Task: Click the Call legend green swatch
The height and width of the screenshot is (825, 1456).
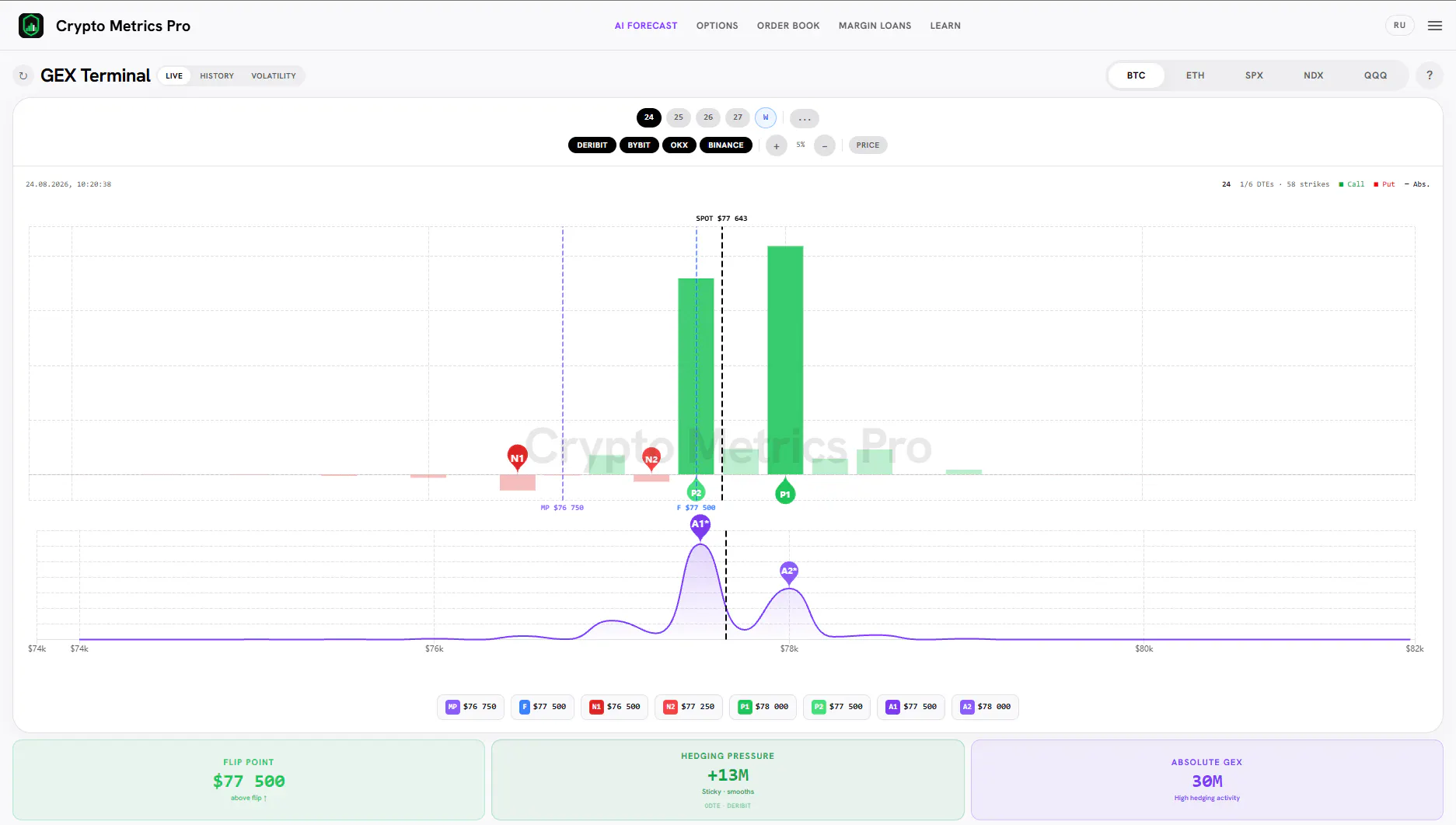Action: coord(1341,184)
